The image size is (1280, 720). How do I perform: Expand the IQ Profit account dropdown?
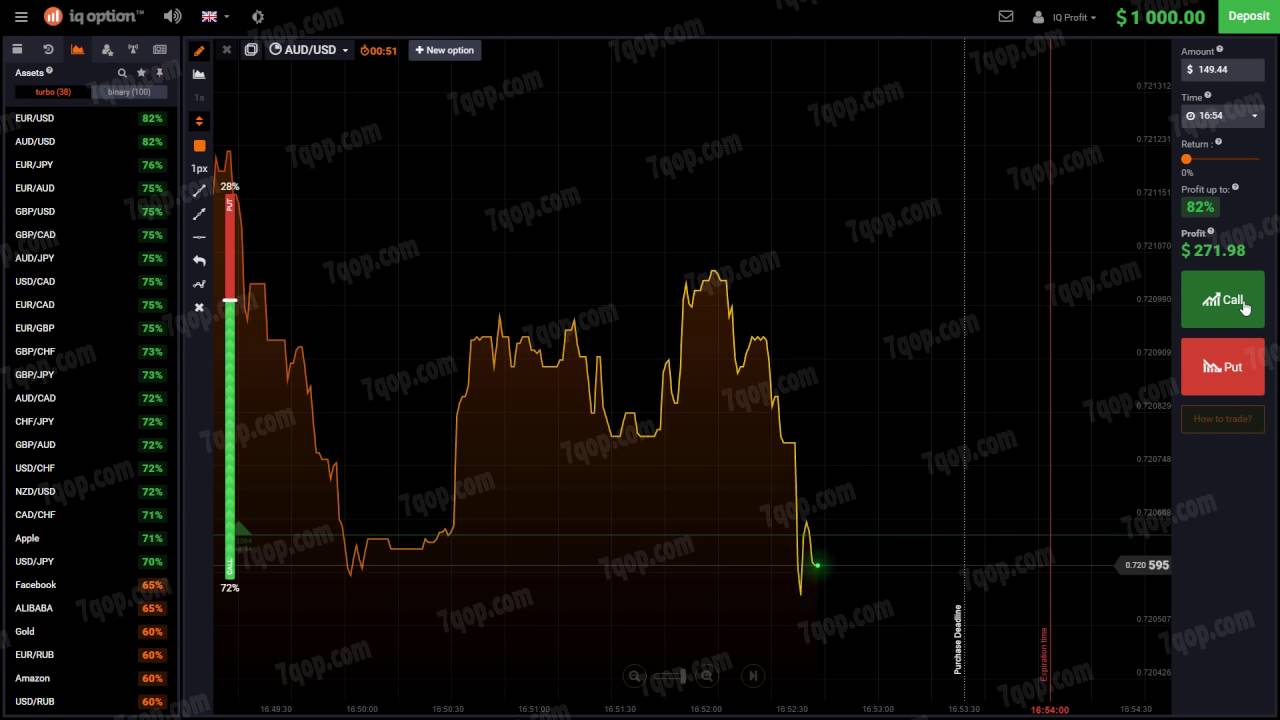tap(1066, 17)
